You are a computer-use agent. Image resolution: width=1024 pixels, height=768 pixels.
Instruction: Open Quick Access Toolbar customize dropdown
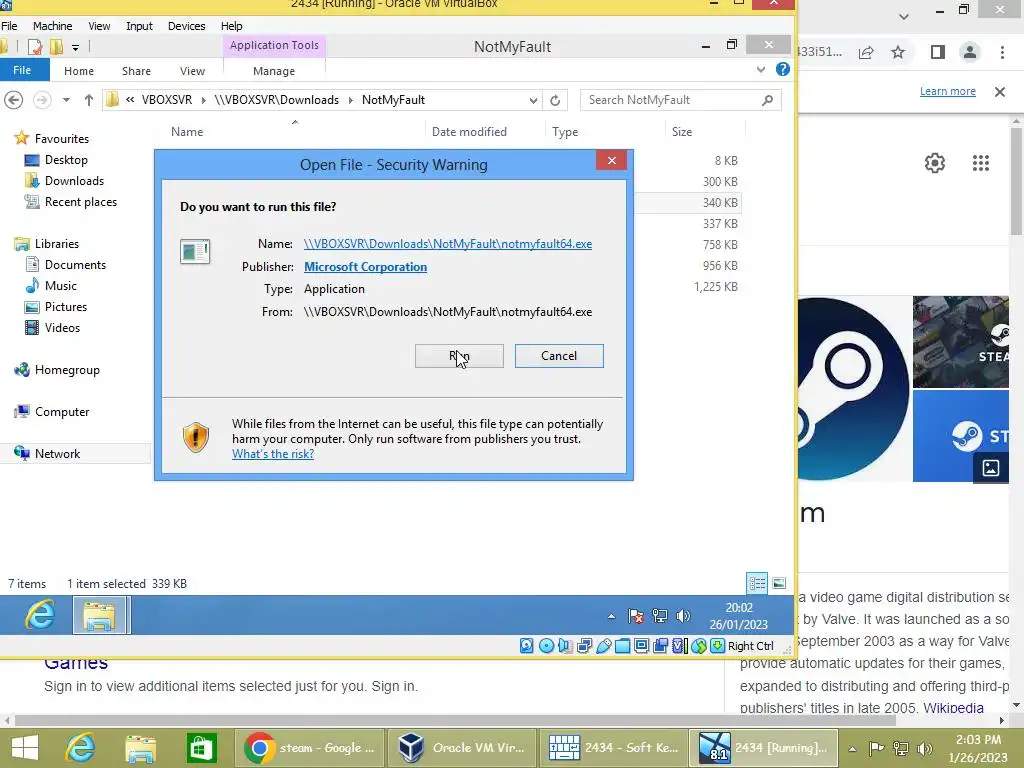(75, 47)
